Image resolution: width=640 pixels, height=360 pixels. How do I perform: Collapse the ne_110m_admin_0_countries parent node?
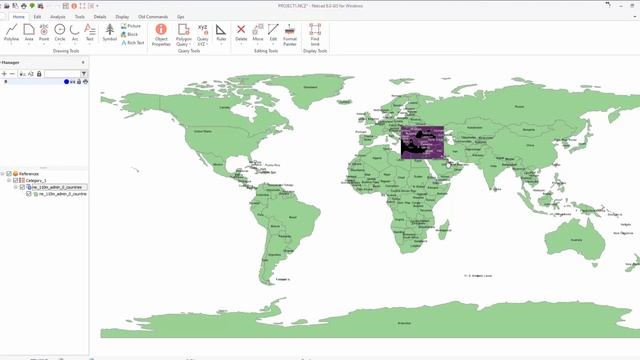pyautogui.click(x=16, y=187)
